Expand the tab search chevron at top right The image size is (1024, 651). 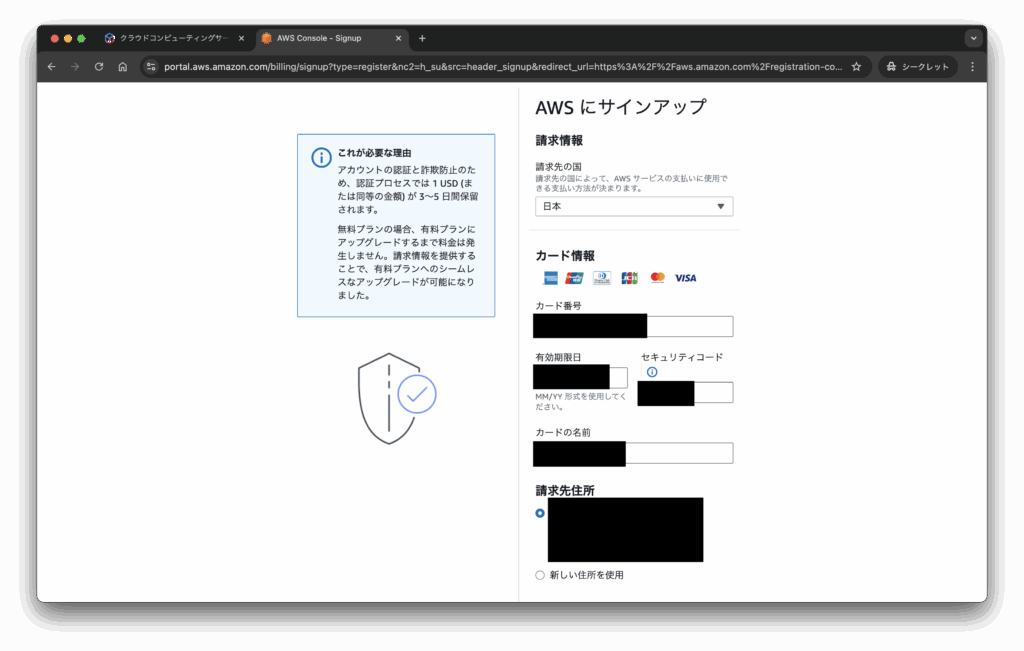point(972,37)
